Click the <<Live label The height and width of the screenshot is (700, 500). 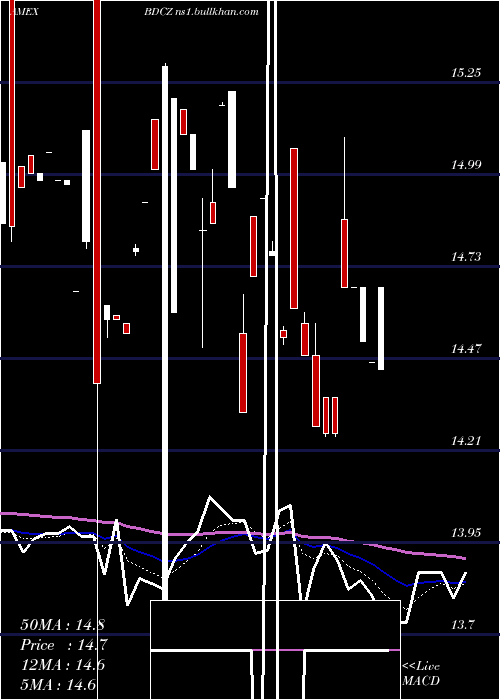click(x=421, y=667)
